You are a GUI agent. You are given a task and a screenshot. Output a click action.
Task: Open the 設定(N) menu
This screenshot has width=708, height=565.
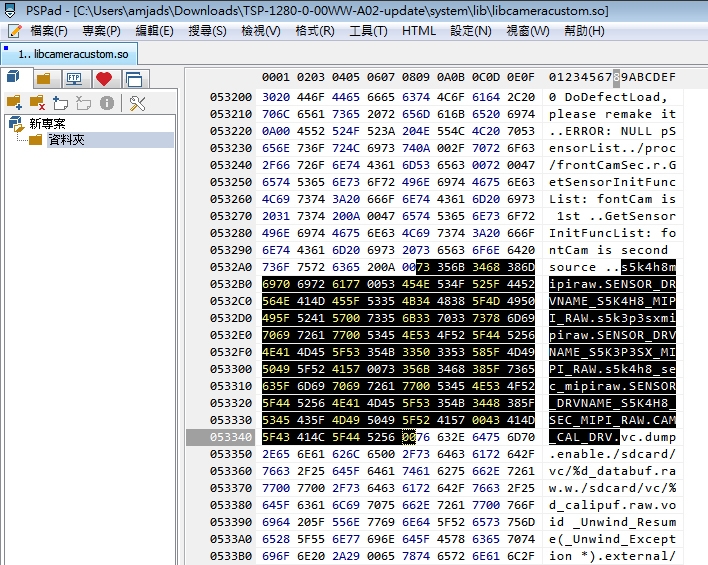point(470,31)
